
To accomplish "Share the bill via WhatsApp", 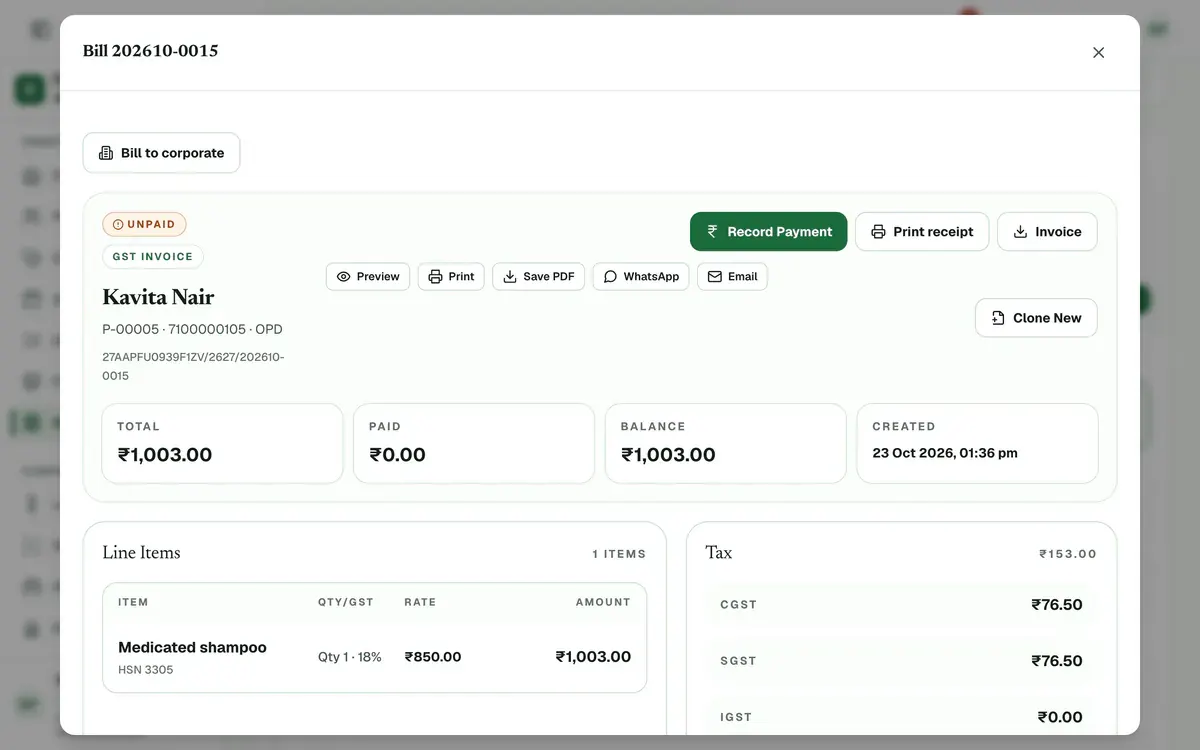I will pos(641,277).
